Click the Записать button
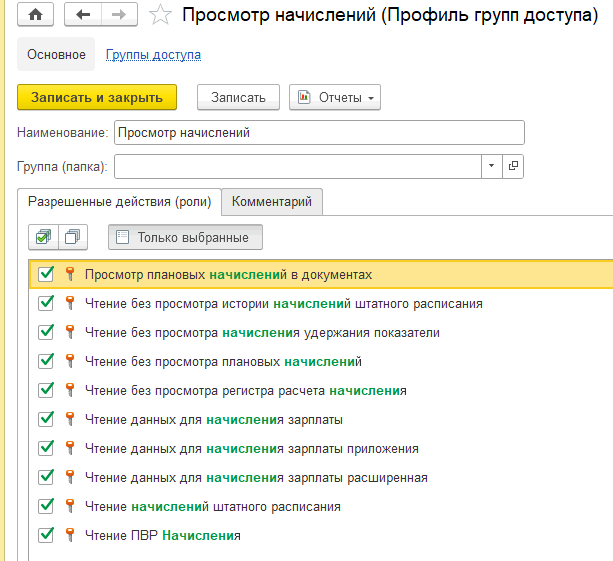This screenshot has width=613, height=561. click(238, 97)
